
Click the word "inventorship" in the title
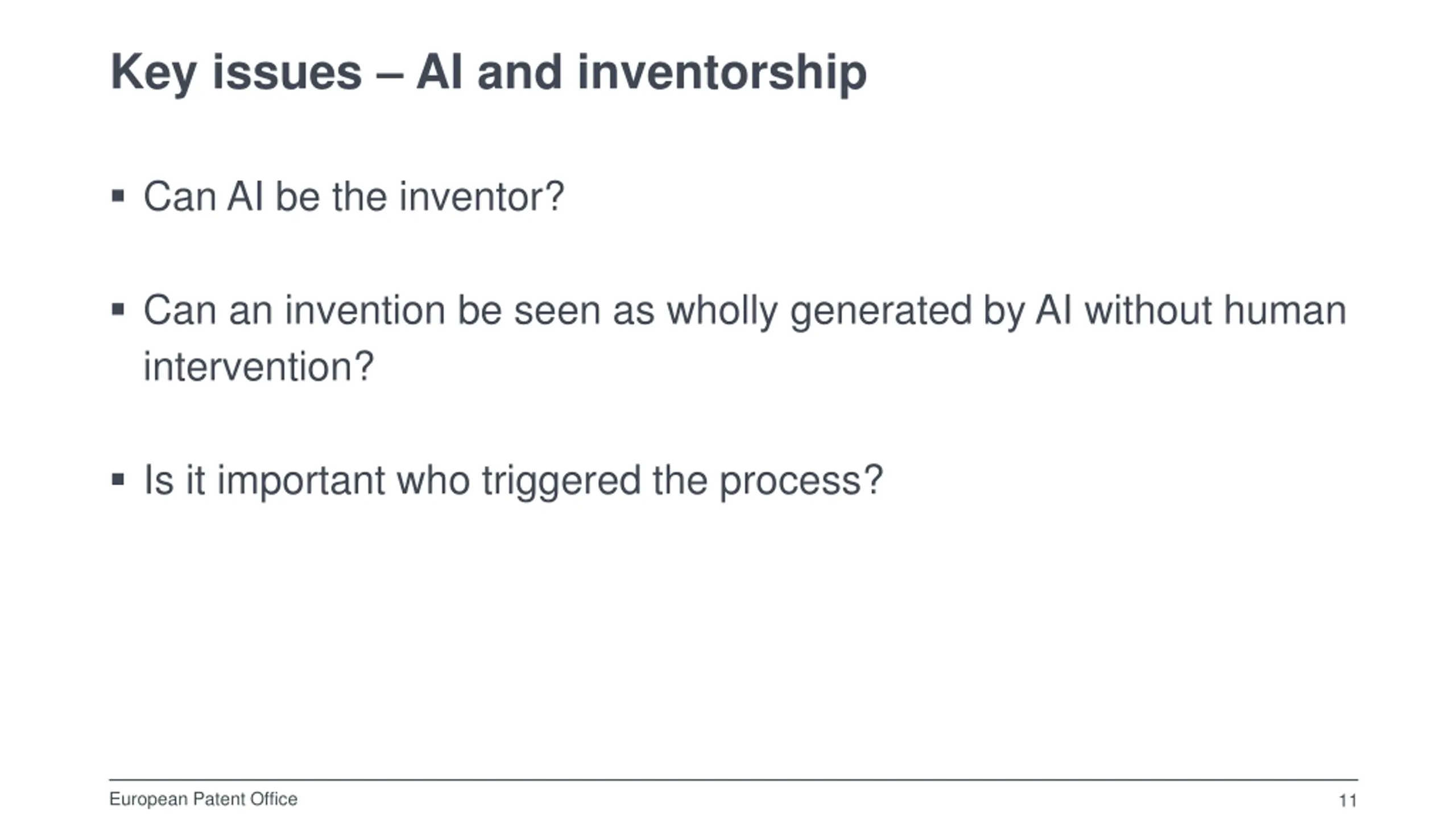(722, 73)
